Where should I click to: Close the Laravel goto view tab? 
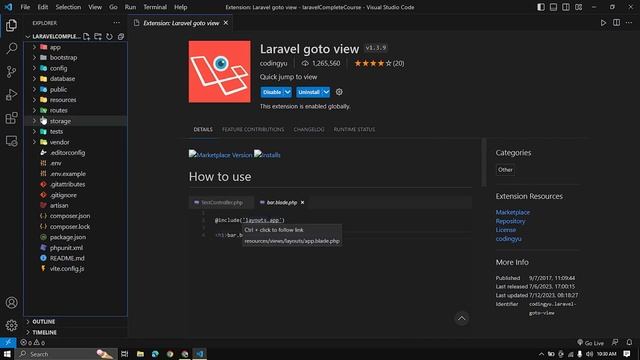click(226, 23)
